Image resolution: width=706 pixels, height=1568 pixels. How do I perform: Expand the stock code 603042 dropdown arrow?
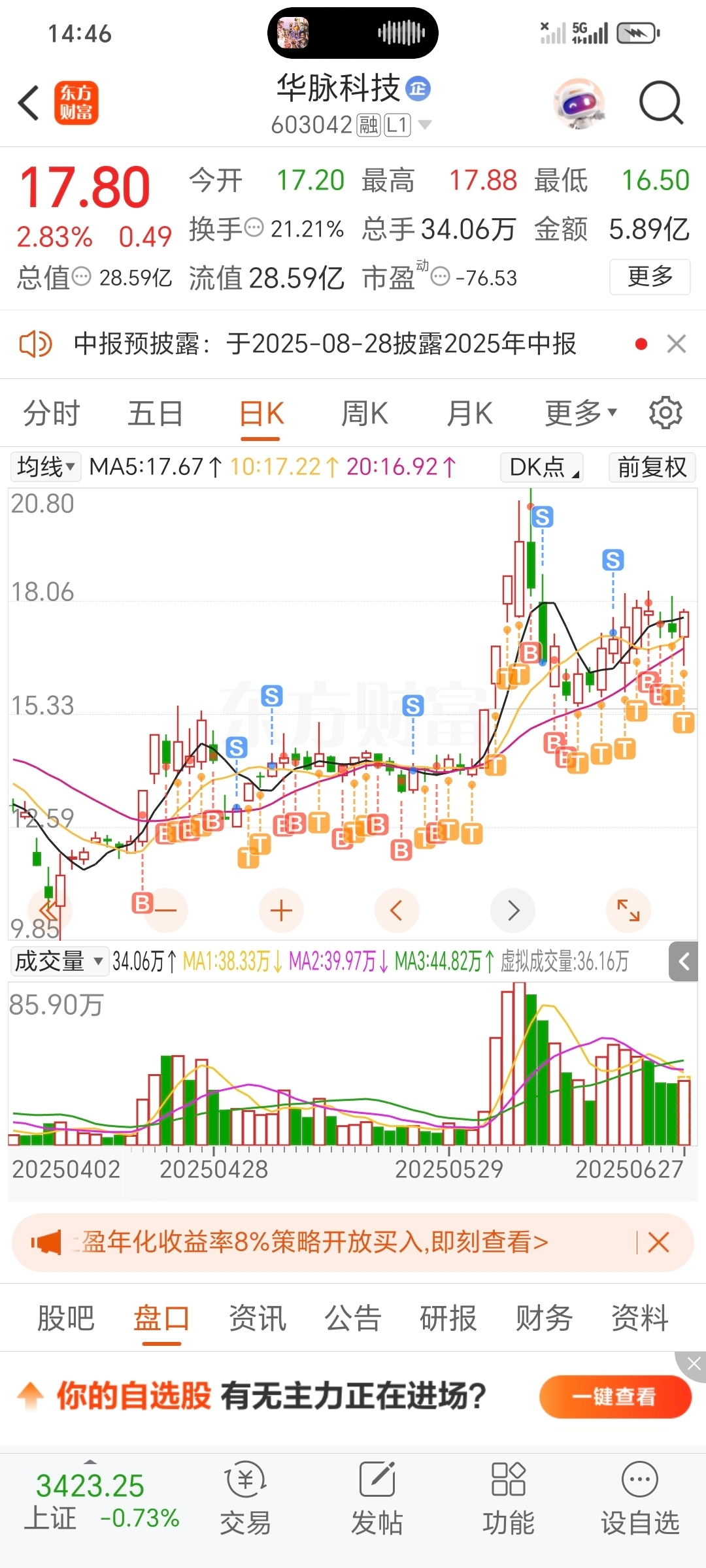coord(424,124)
